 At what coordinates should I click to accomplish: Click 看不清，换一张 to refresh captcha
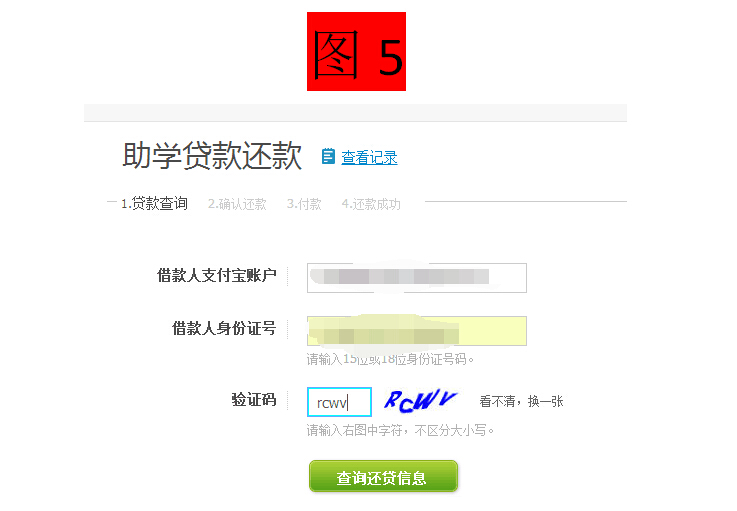[x=521, y=401]
